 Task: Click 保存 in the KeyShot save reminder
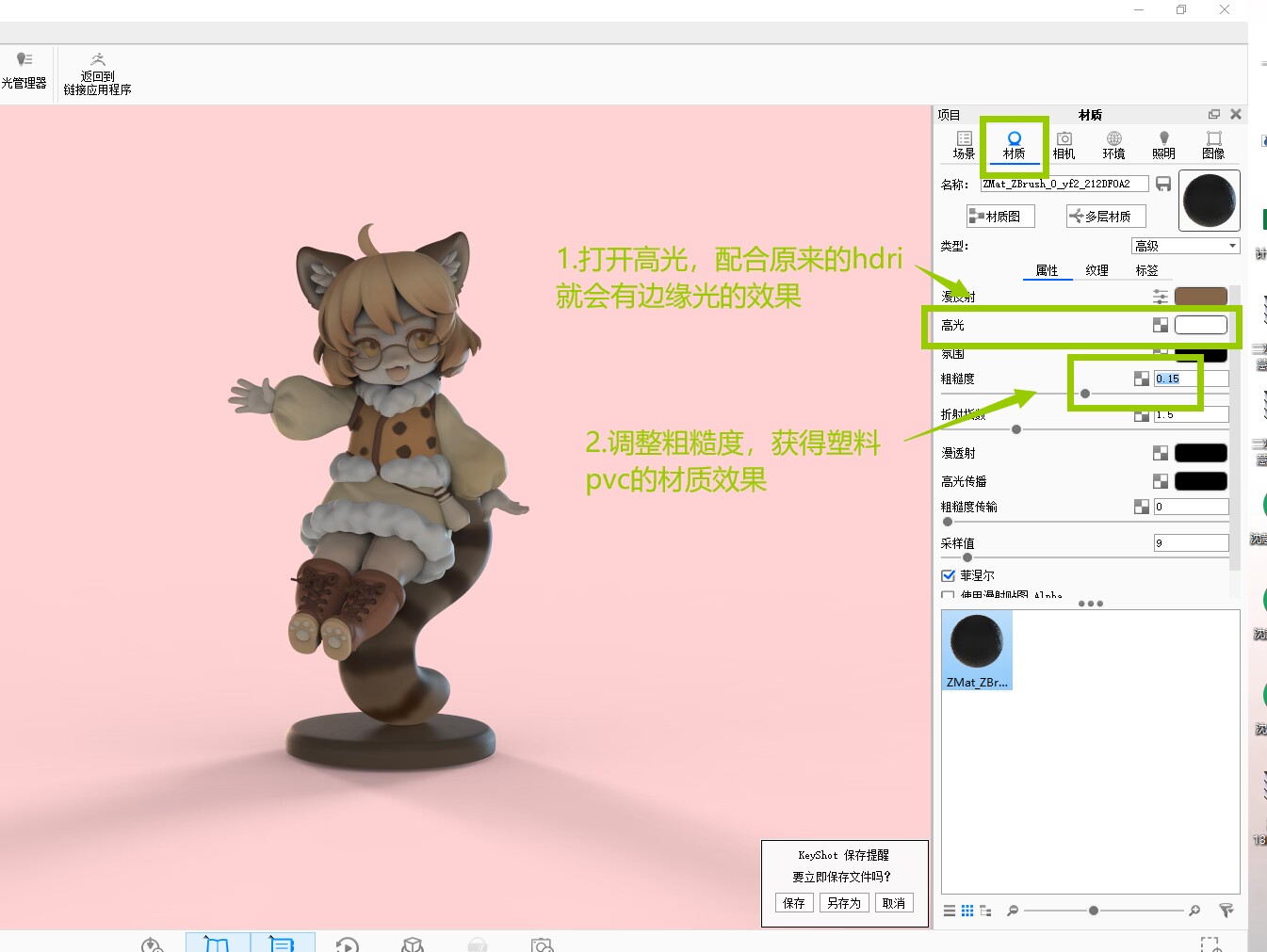(x=794, y=903)
